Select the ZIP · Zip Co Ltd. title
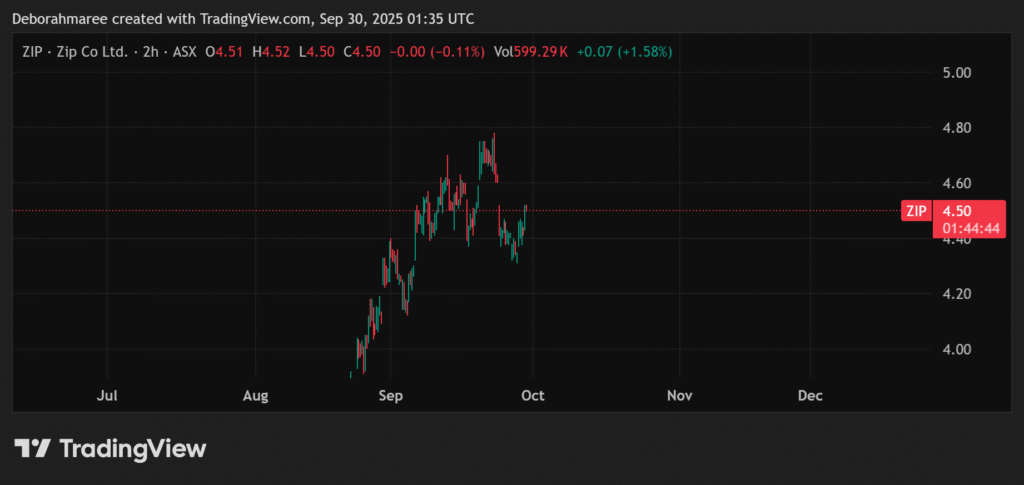The height and width of the screenshot is (485, 1024). pyautogui.click(x=75, y=51)
